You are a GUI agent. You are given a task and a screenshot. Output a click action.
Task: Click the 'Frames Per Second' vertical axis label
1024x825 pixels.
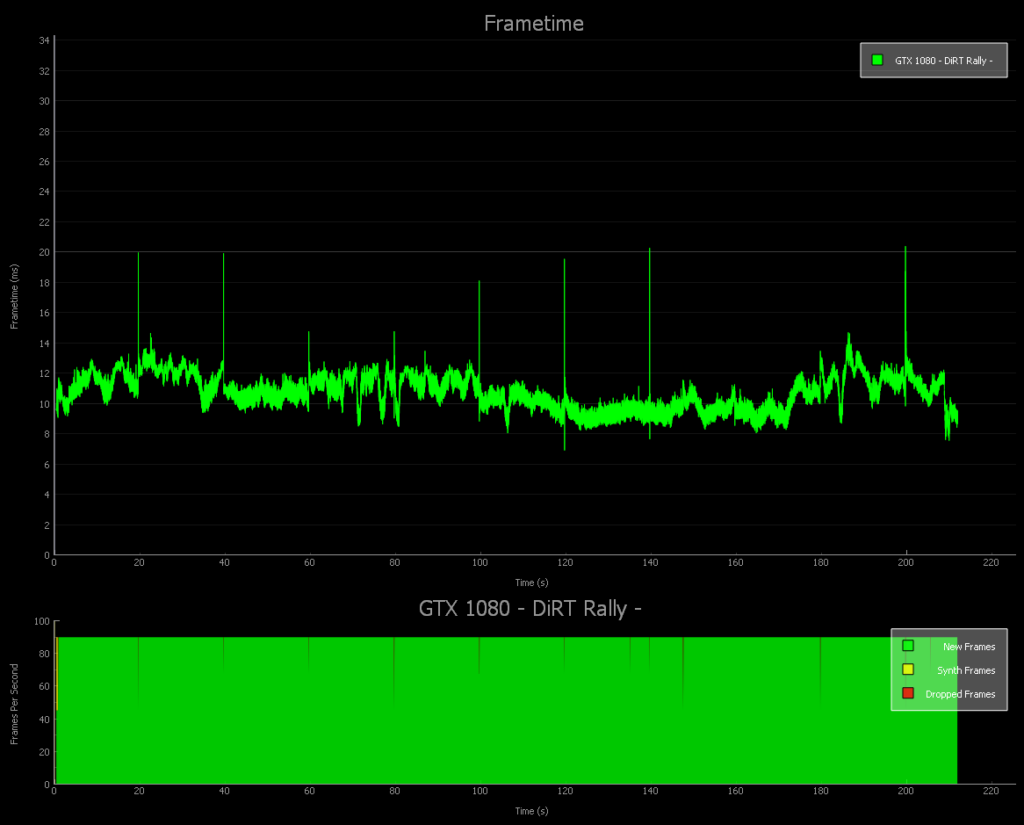15,704
